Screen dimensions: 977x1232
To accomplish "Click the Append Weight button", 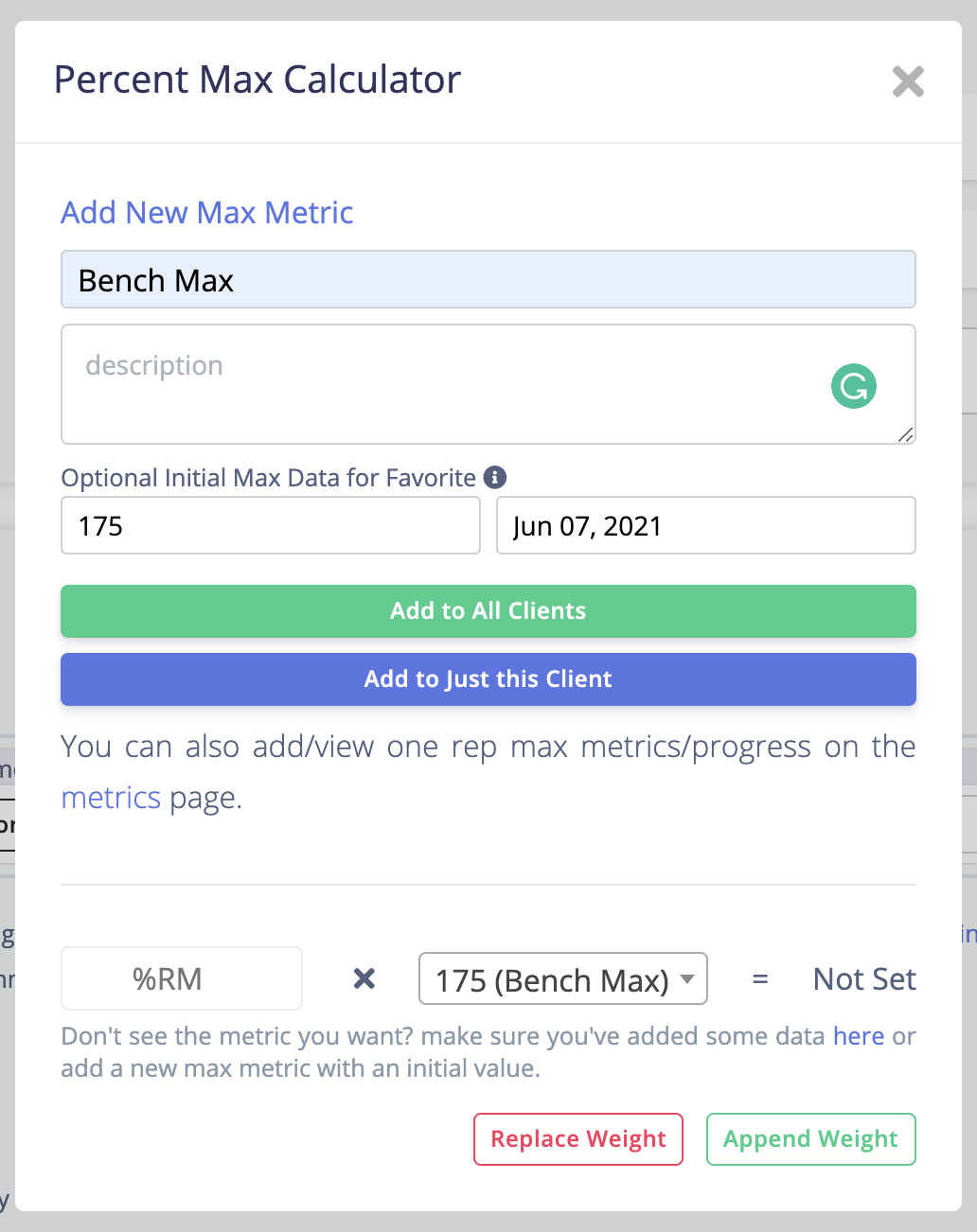I will click(x=810, y=1139).
